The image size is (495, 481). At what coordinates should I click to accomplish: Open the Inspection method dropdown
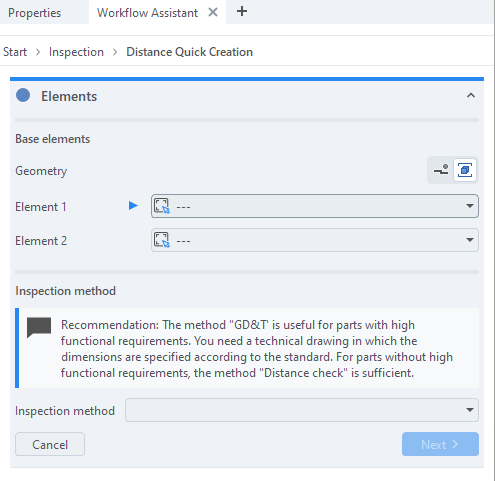pyautogui.click(x=302, y=410)
